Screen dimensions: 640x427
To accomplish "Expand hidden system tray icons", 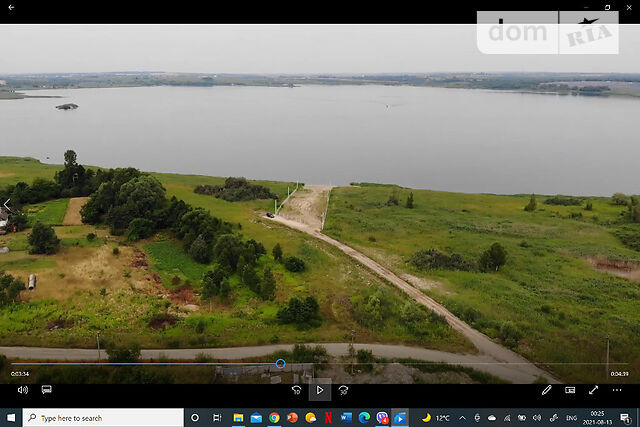I will click(462, 417).
